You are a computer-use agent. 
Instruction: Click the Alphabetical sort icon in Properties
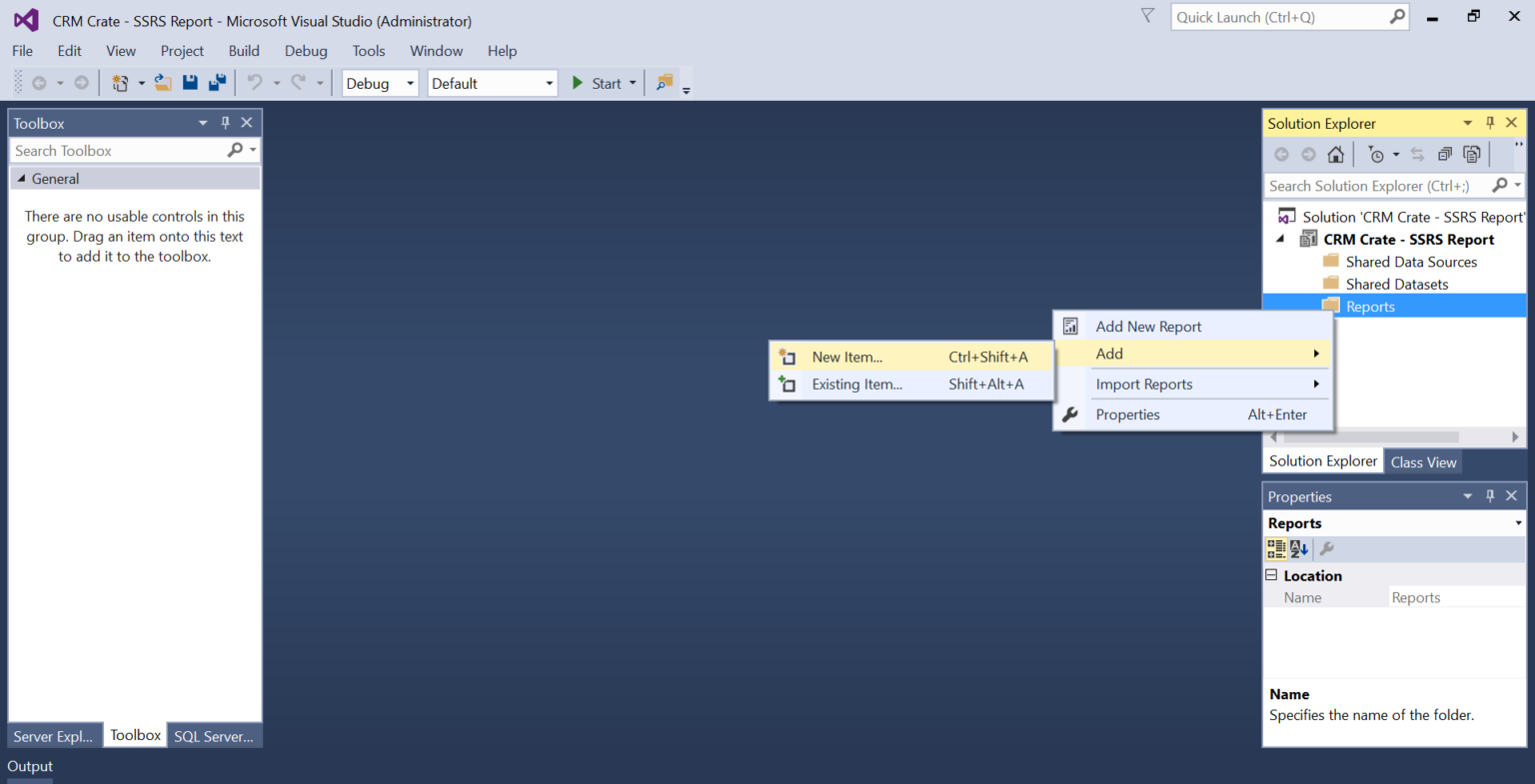tap(1297, 549)
